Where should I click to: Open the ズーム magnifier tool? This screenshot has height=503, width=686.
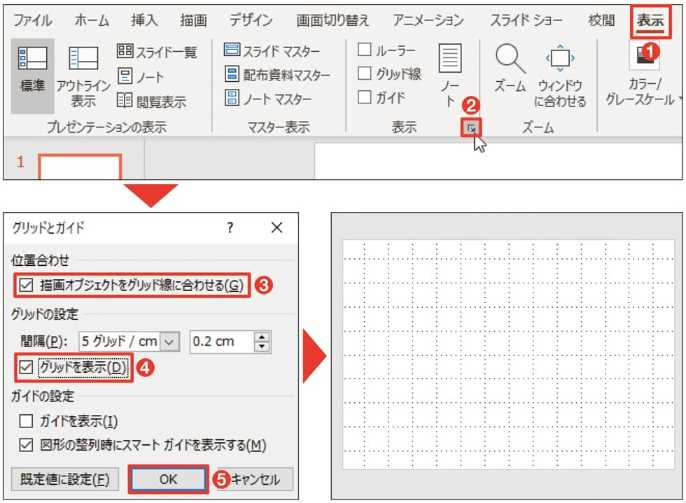pyautogui.click(x=510, y=69)
